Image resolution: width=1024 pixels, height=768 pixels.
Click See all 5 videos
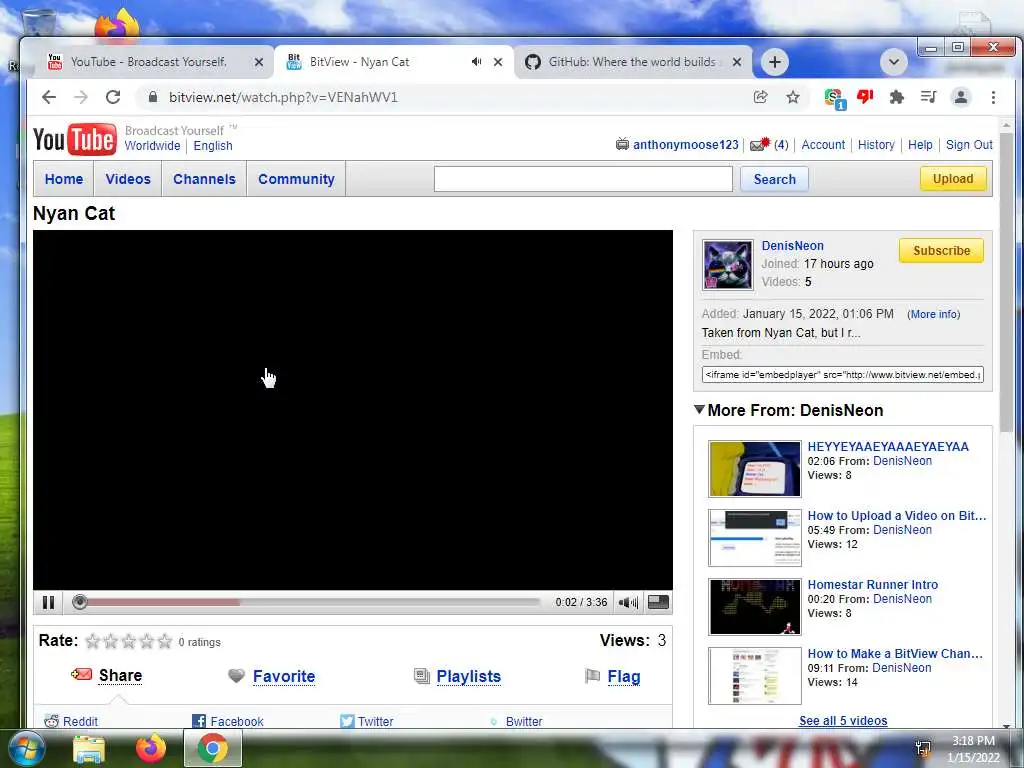(843, 720)
